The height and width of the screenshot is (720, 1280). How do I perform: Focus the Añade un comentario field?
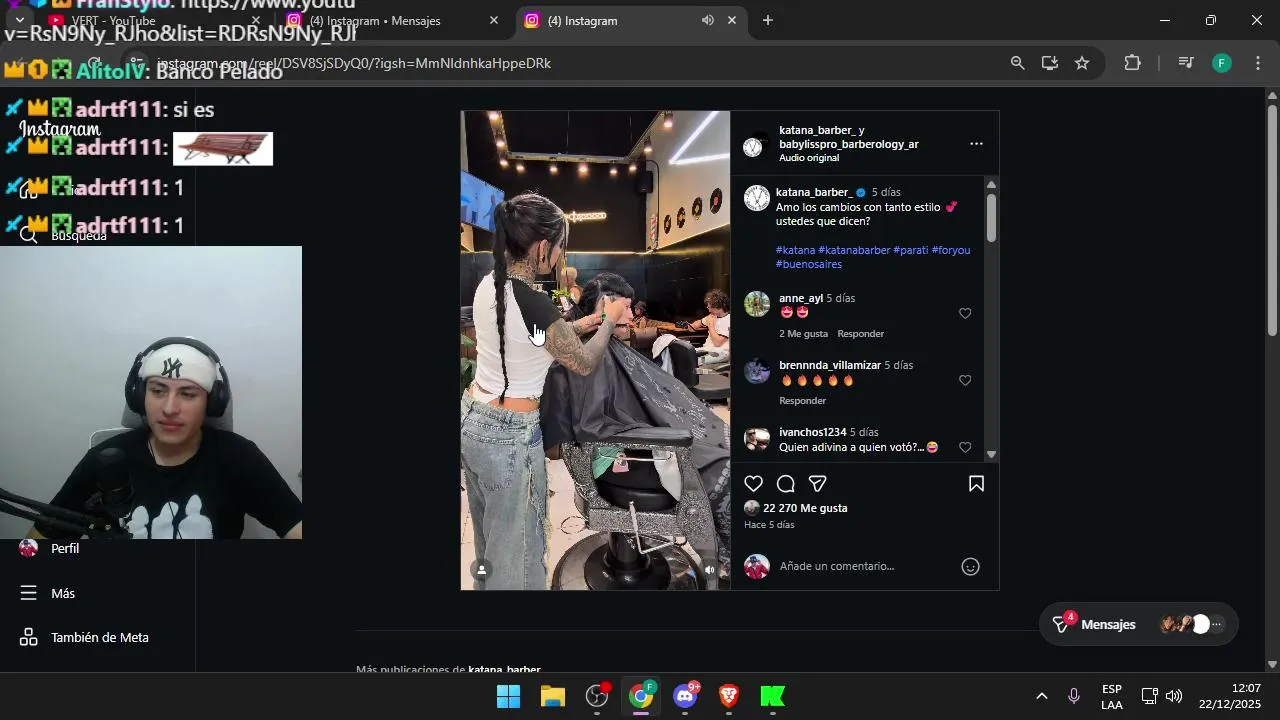[x=864, y=566]
